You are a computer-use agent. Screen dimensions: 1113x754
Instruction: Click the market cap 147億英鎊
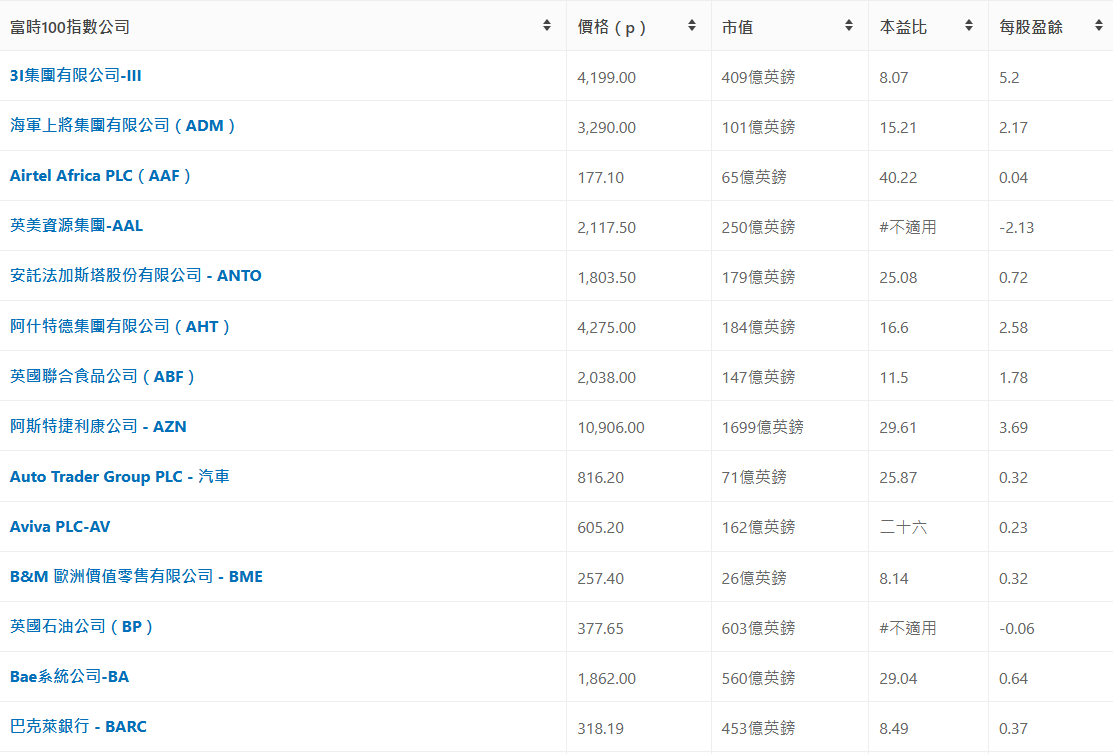758,377
